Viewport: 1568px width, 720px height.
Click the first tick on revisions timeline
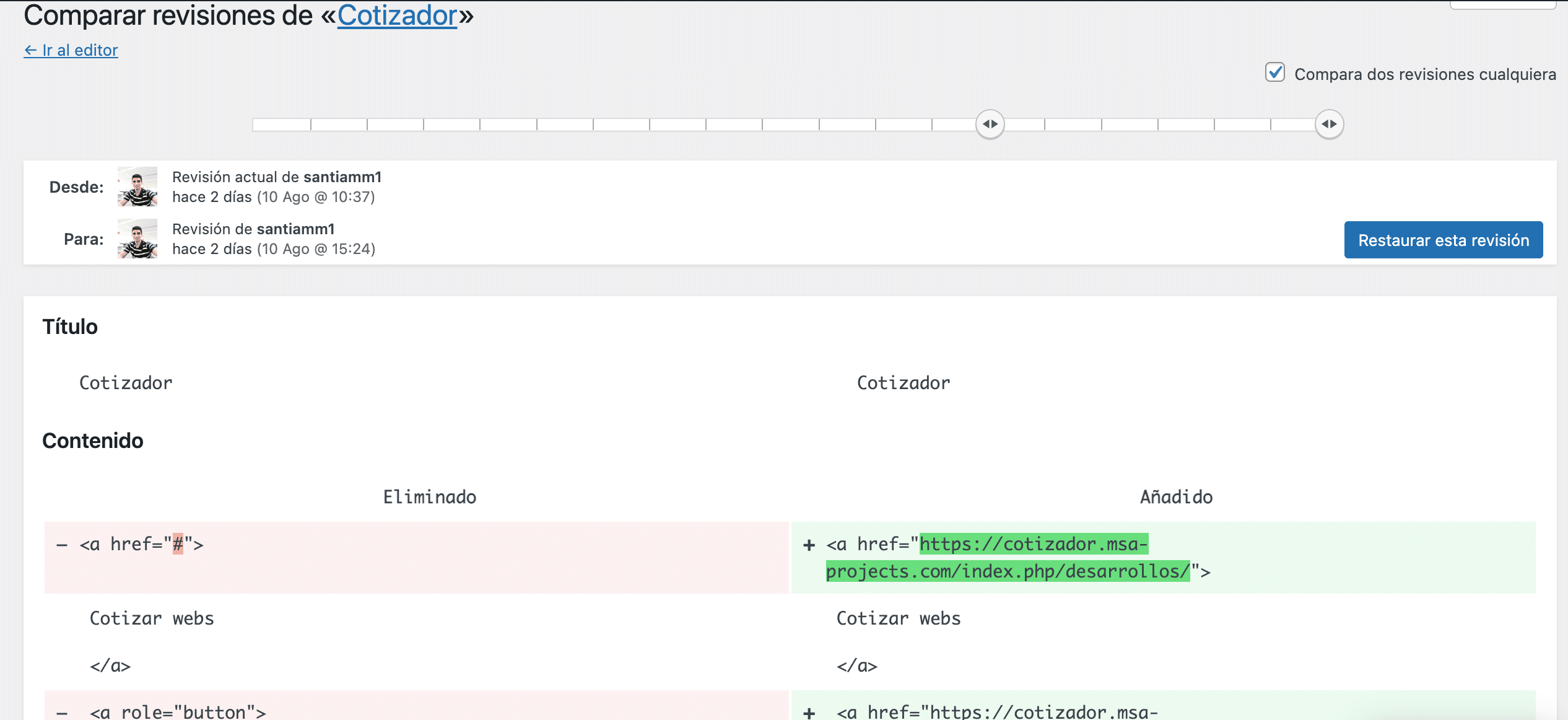[311, 125]
